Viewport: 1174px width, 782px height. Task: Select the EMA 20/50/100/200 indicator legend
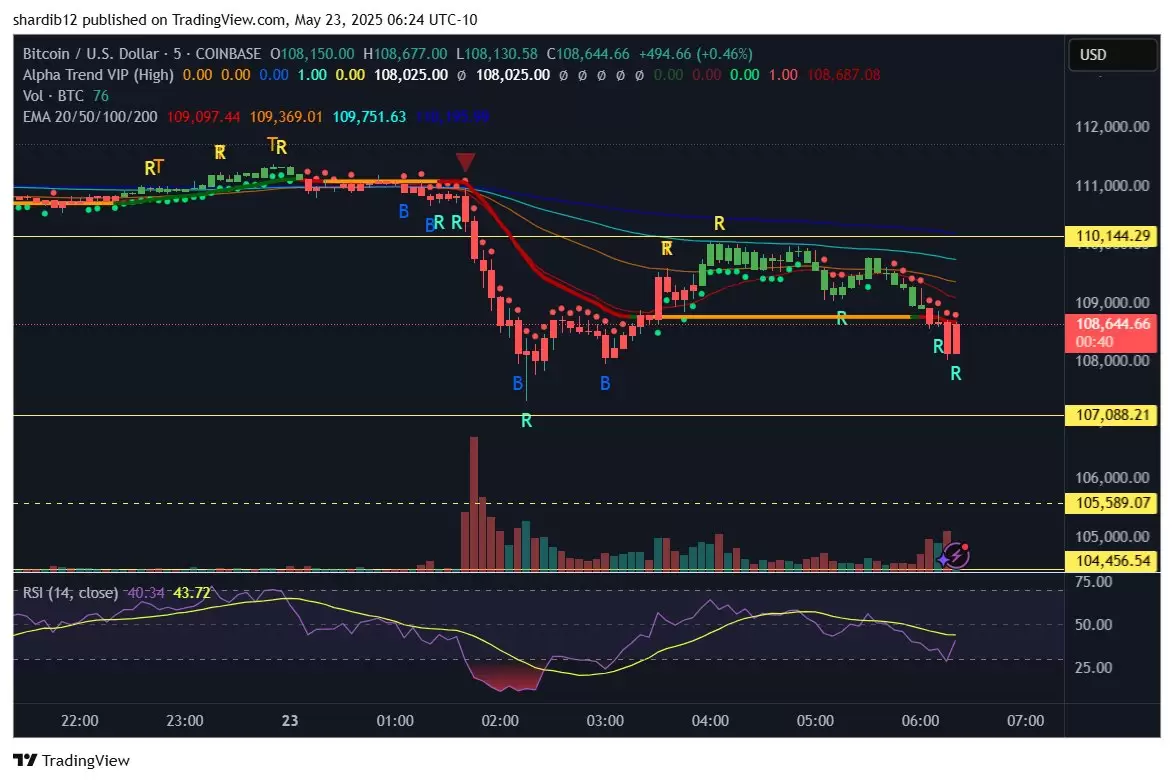pyautogui.click(x=90, y=117)
